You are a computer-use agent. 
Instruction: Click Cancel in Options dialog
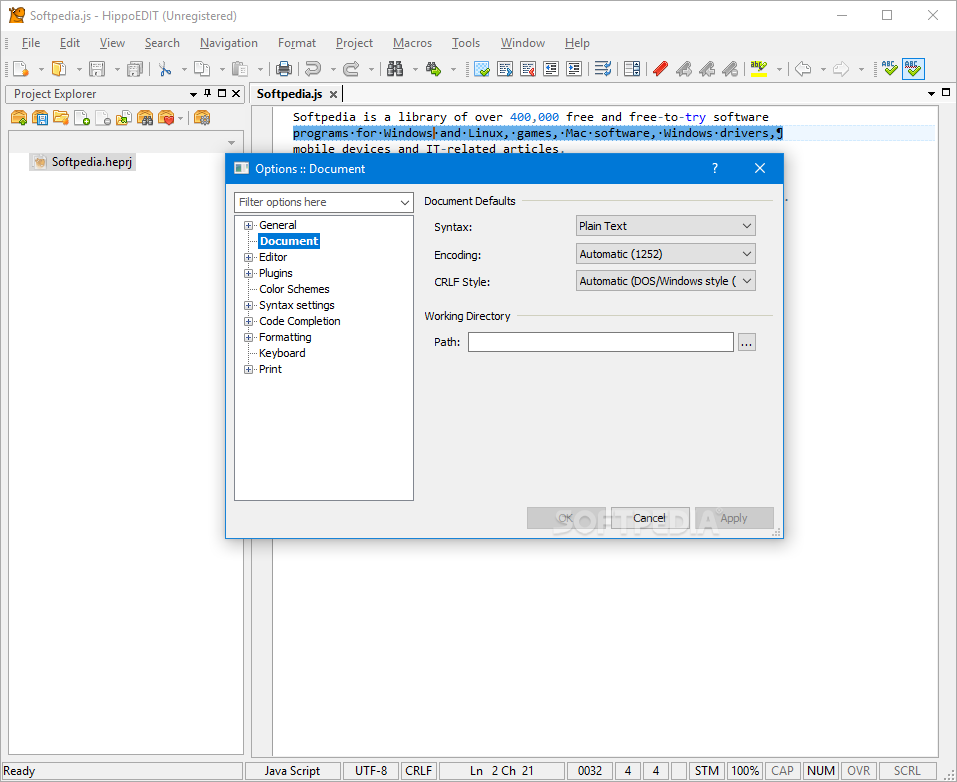[x=649, y=518]
